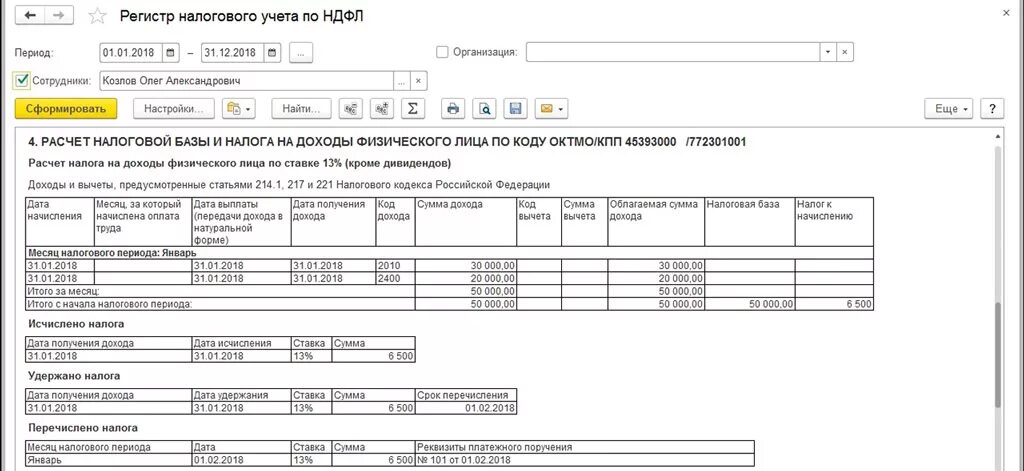This screenshot has width=1024, height=471.
Task: Uncheck the Сотрудники filter checkbox
Action: pos(22,81)
